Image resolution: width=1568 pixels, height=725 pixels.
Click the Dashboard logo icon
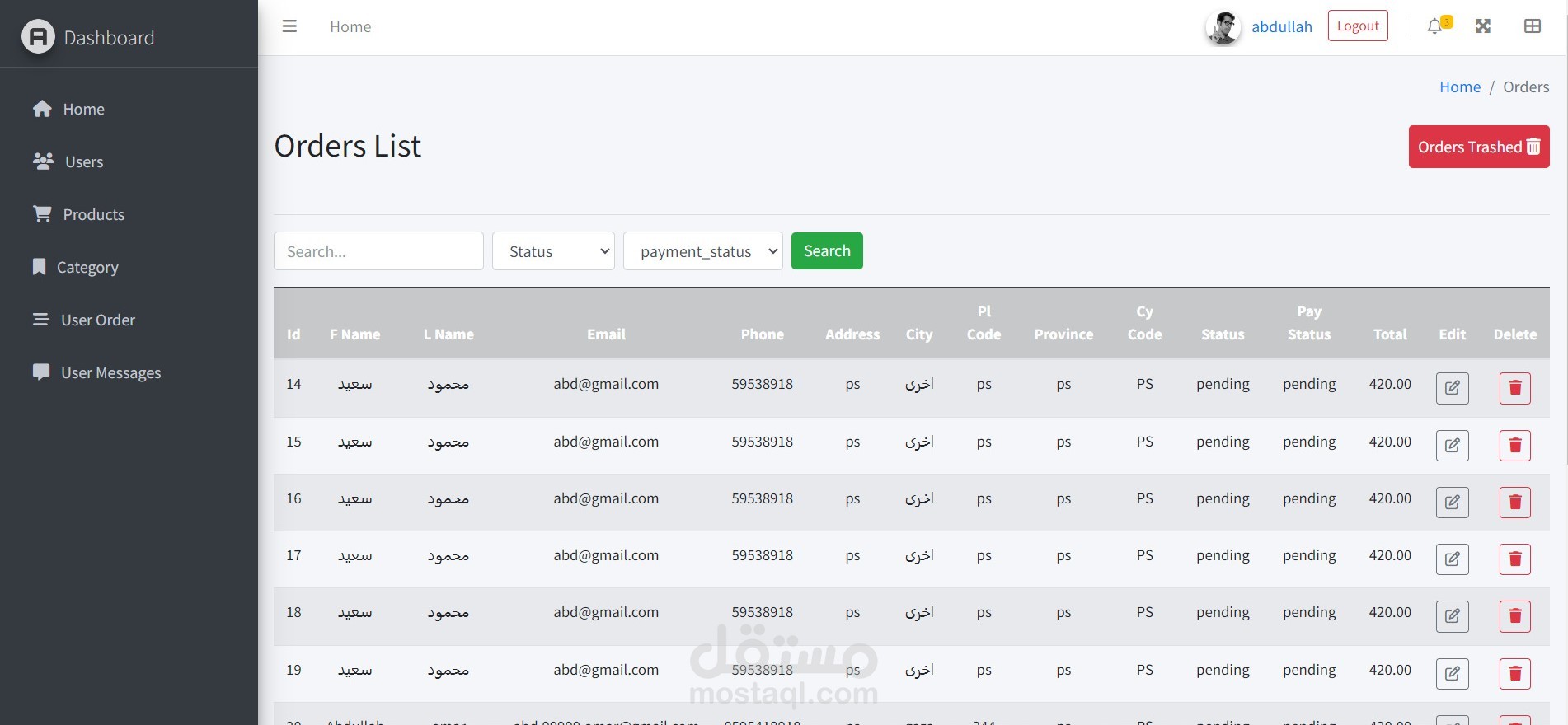(x=38, y=37)
